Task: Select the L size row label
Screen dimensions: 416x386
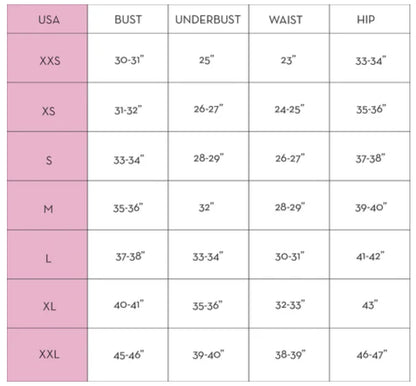Action: point(48,258)
